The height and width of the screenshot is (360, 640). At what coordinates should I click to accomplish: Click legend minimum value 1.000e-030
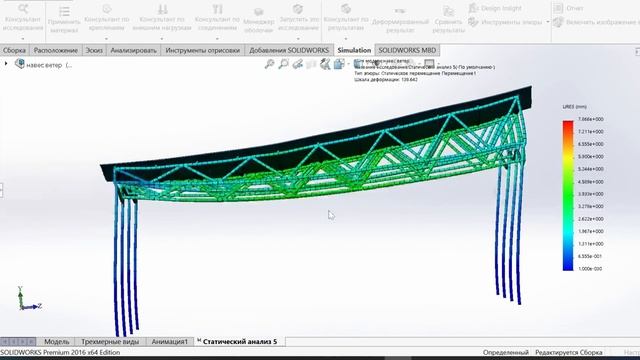pos(590,269)
